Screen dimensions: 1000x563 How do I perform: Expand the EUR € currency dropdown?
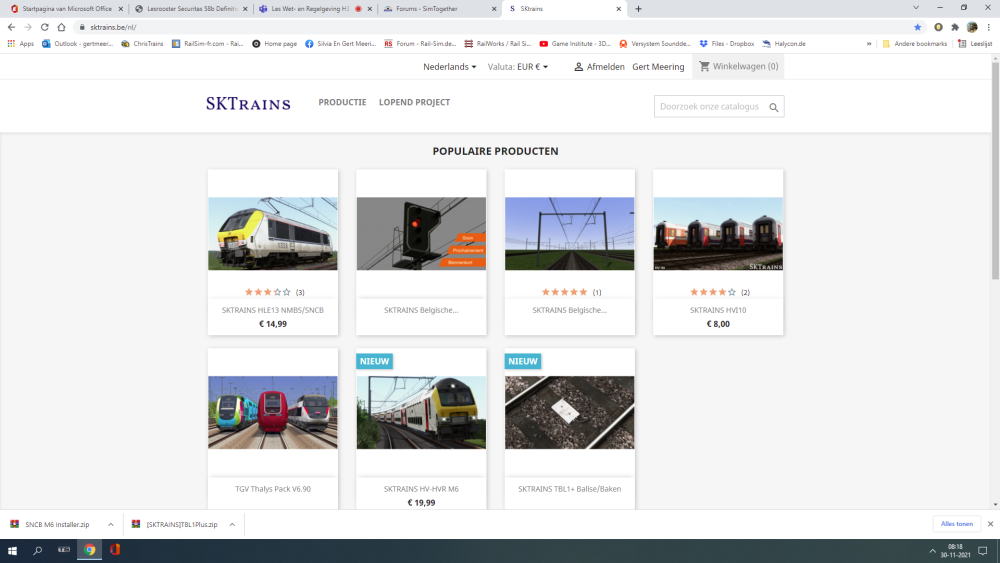pyautogui.click(x=518, y=67)
